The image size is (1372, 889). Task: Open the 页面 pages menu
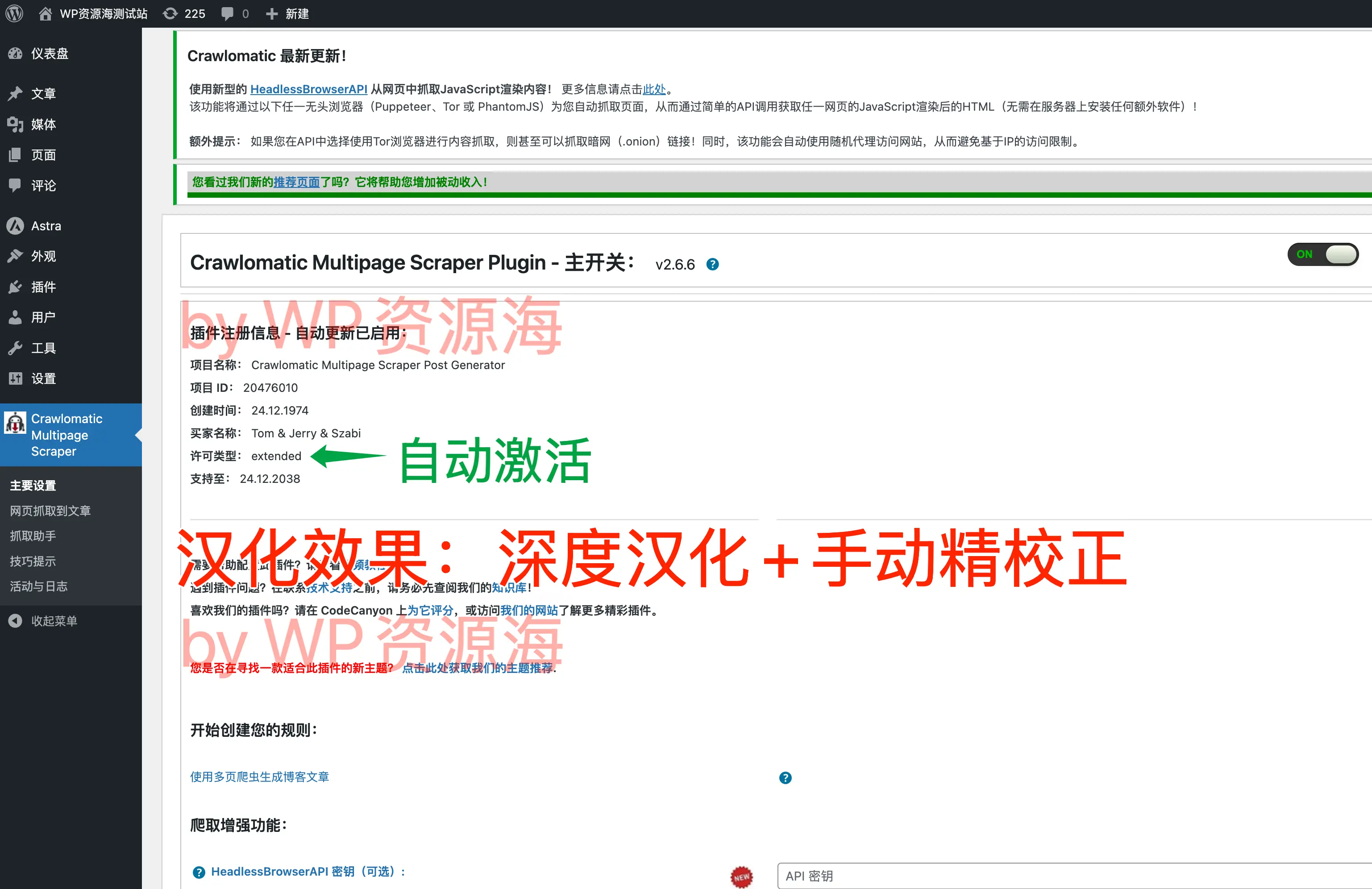[x=71, y=154]
